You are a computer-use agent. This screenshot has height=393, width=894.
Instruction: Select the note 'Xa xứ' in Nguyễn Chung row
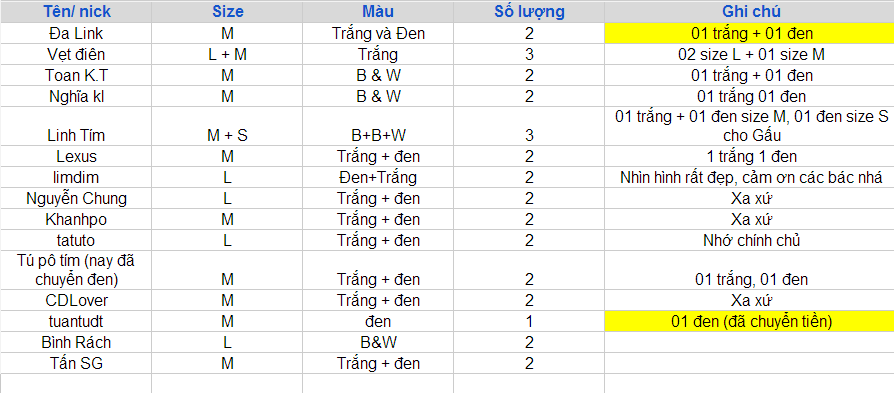pos(751,198)
